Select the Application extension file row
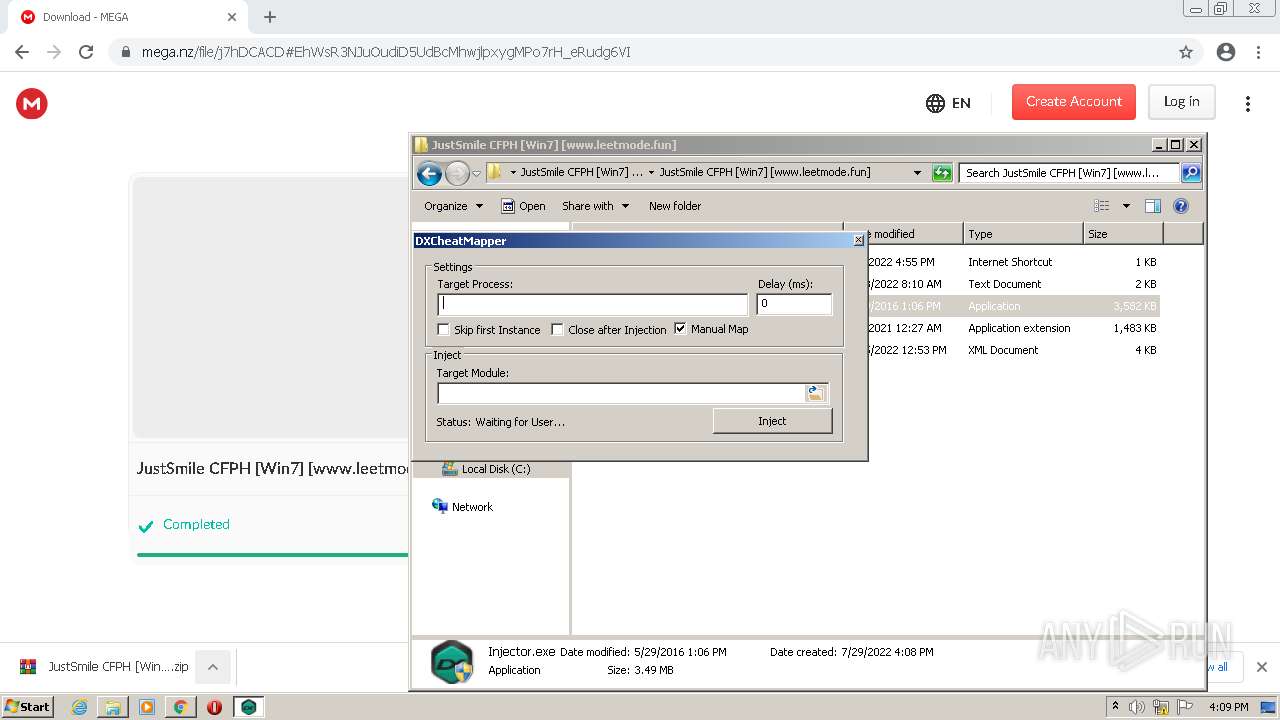1280x720 pixels. pyautogui.click(x=1015, y=328)
